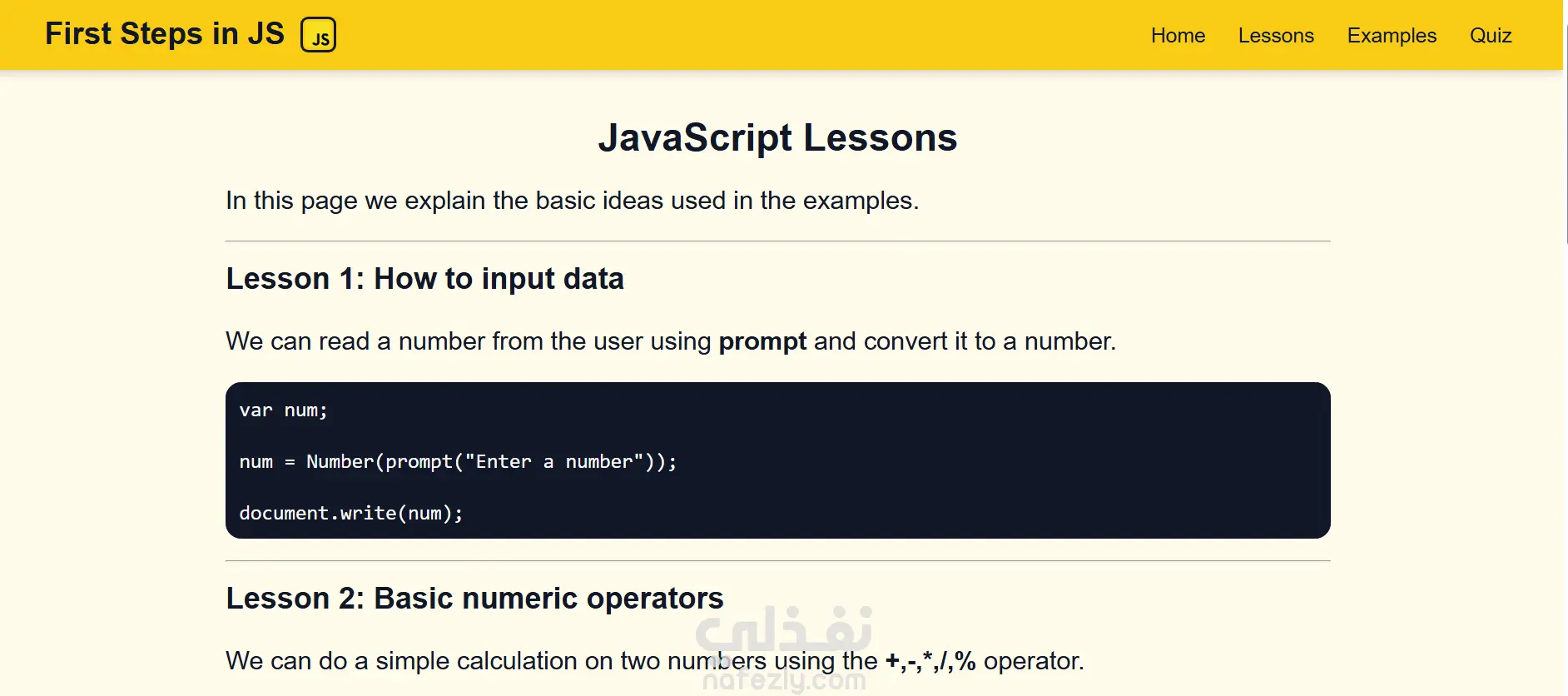Screen dimensions: 1568x696
Task: Open the Examples navigation link
Action: pyautogui.click(x=1392, y=36)
